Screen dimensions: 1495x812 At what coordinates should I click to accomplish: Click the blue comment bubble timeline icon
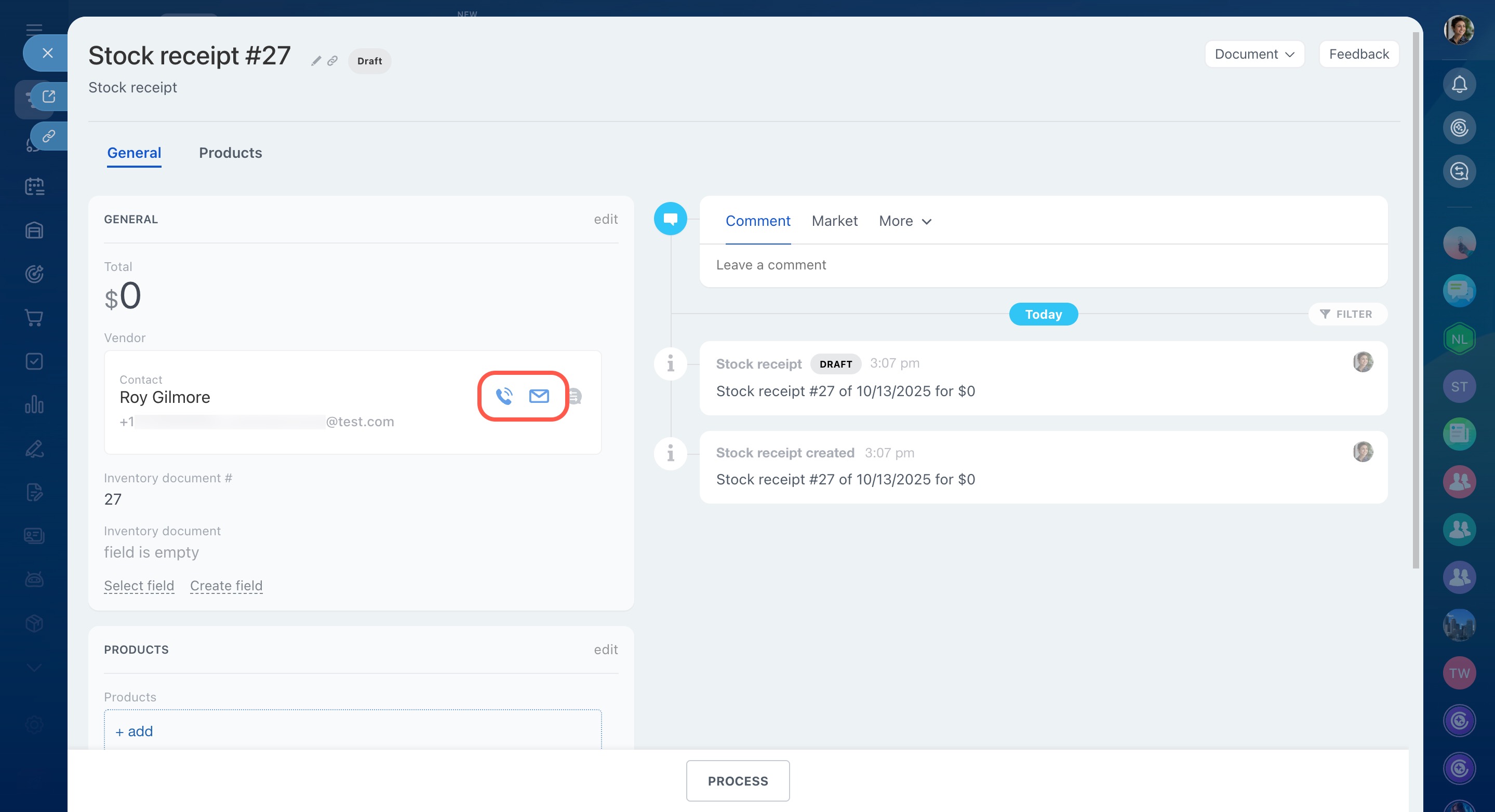tap(670, 219)
